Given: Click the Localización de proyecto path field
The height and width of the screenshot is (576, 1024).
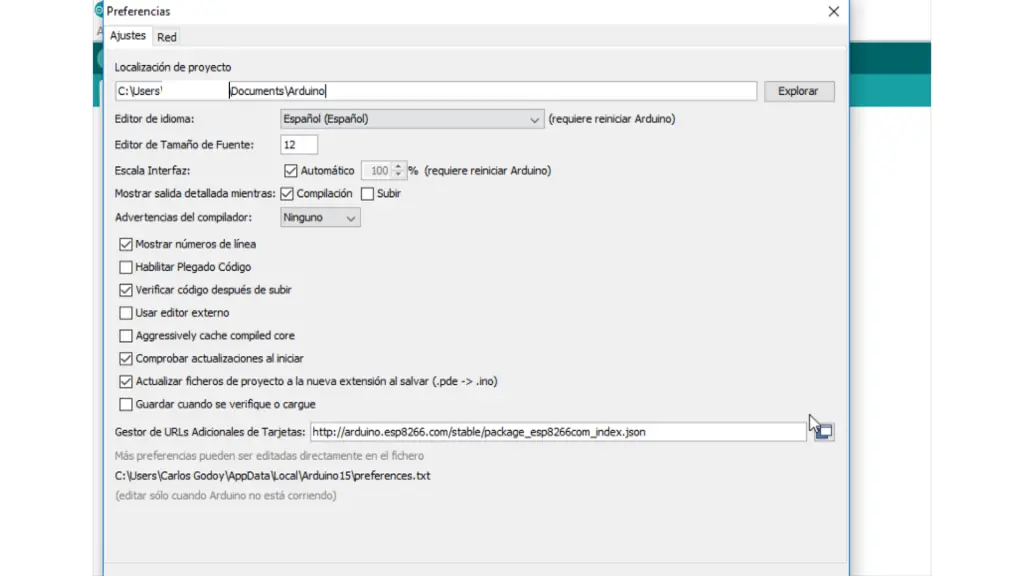Looking at the screenshot, I should tap(436, 91).
